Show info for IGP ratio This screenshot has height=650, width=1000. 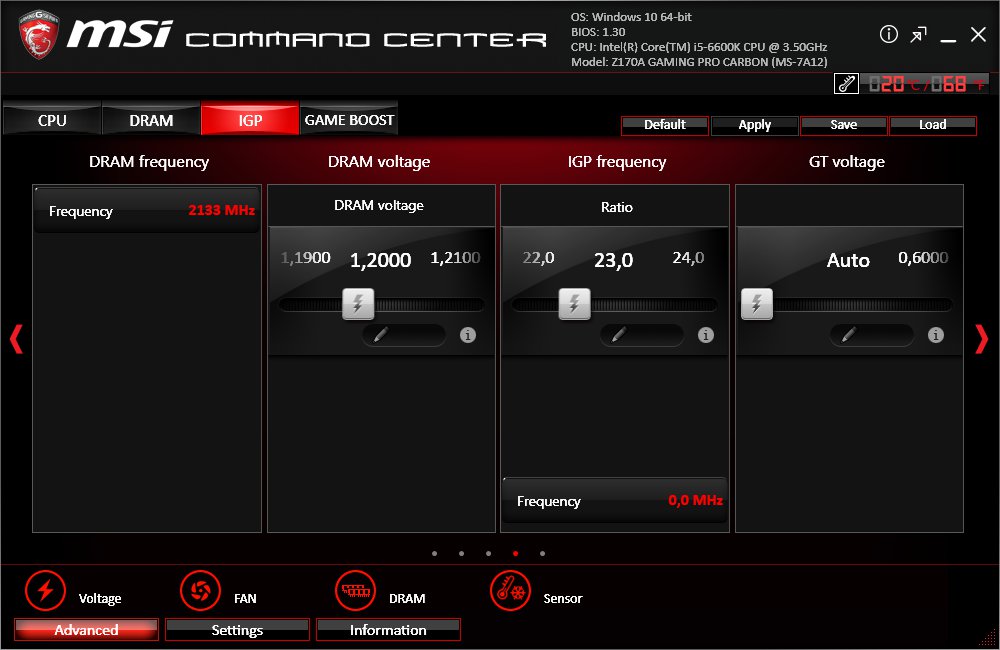(x=705, y=335)
